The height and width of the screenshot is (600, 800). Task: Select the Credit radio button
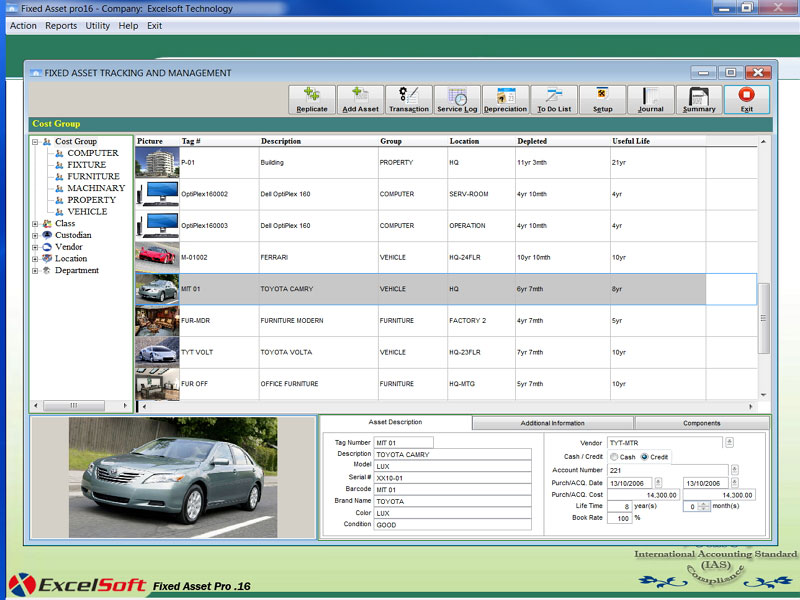pyautogui.click(x=644, y=457)
